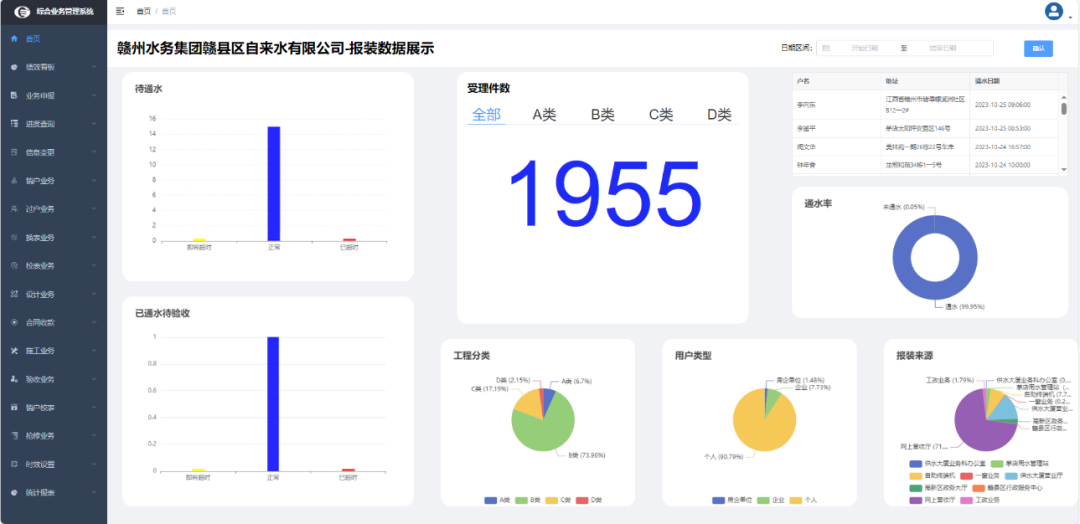The width and height of the screenshot is (1080, 524).
Task: Expand the 绩效看板 menu chevron
Action: [94, 67]
